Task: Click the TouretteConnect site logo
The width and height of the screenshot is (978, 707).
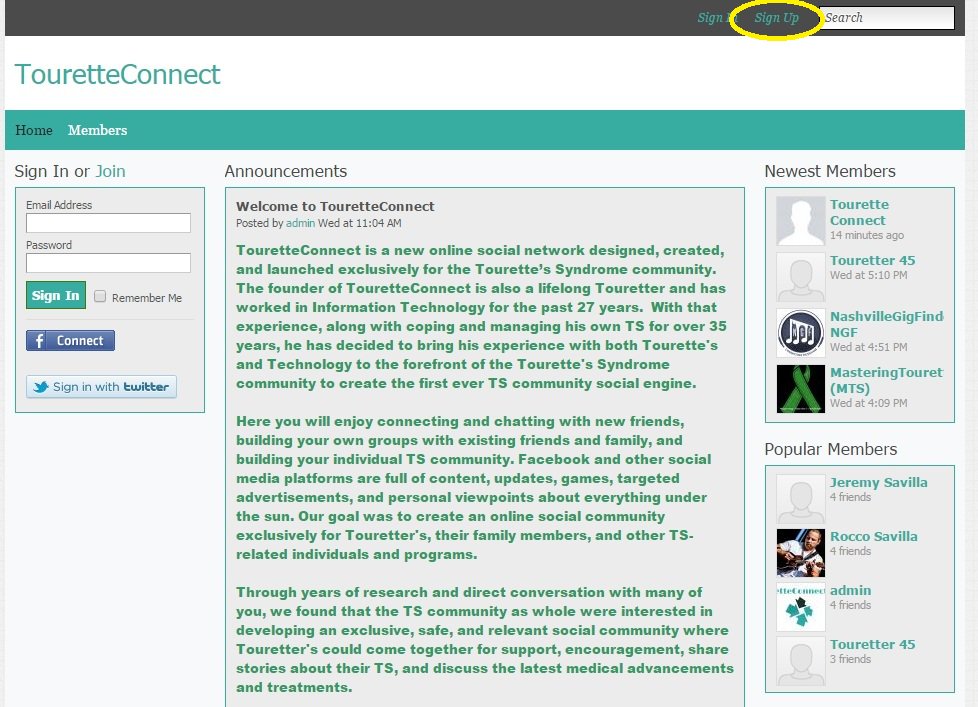Action: 116,73
